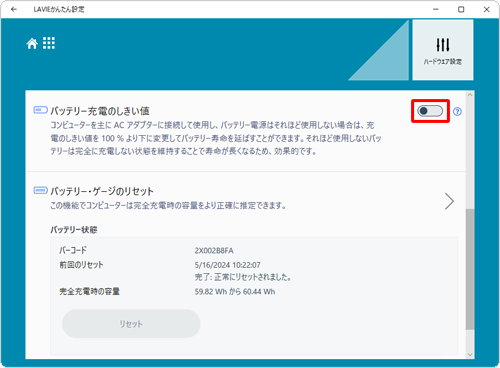The image size is (500, 368).
Task: Click the バッテリー充電のしきい値 title
Action: (100, 111)
